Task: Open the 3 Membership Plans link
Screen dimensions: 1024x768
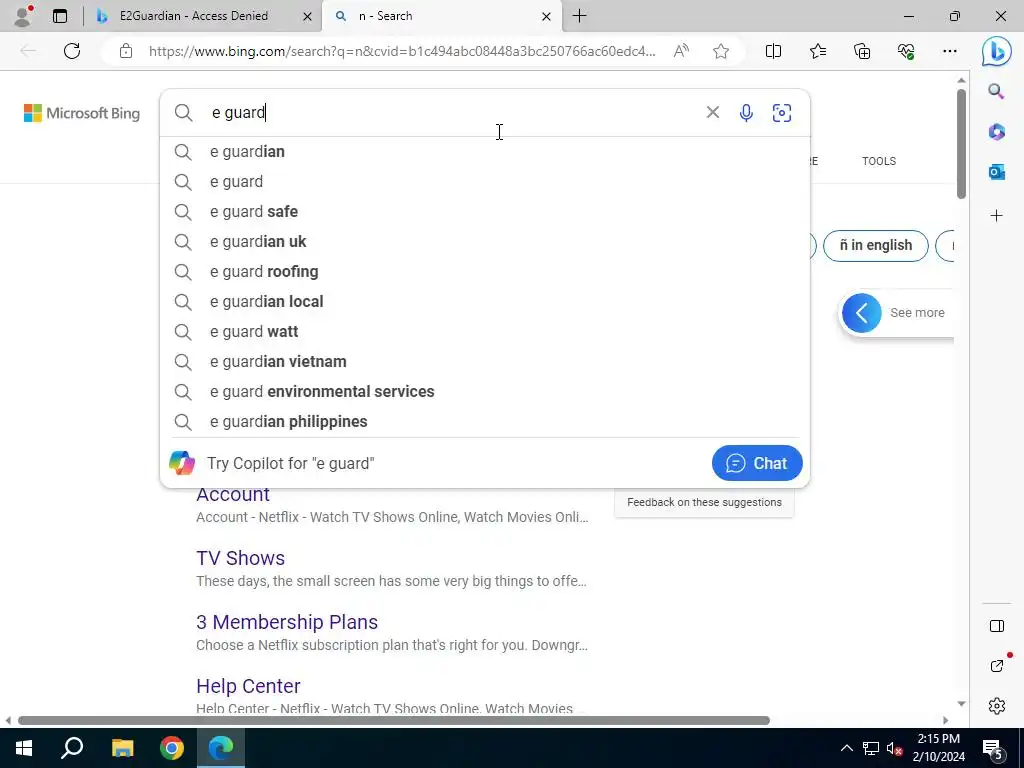Action: (x=287, y=622)
